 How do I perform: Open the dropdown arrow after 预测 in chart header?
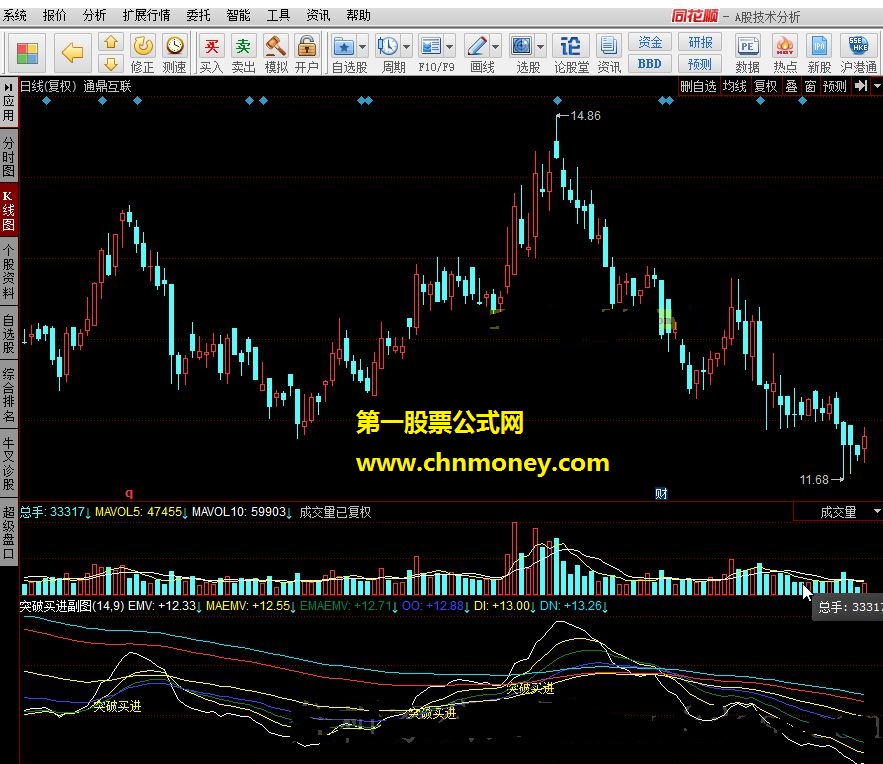coord(877,86)
